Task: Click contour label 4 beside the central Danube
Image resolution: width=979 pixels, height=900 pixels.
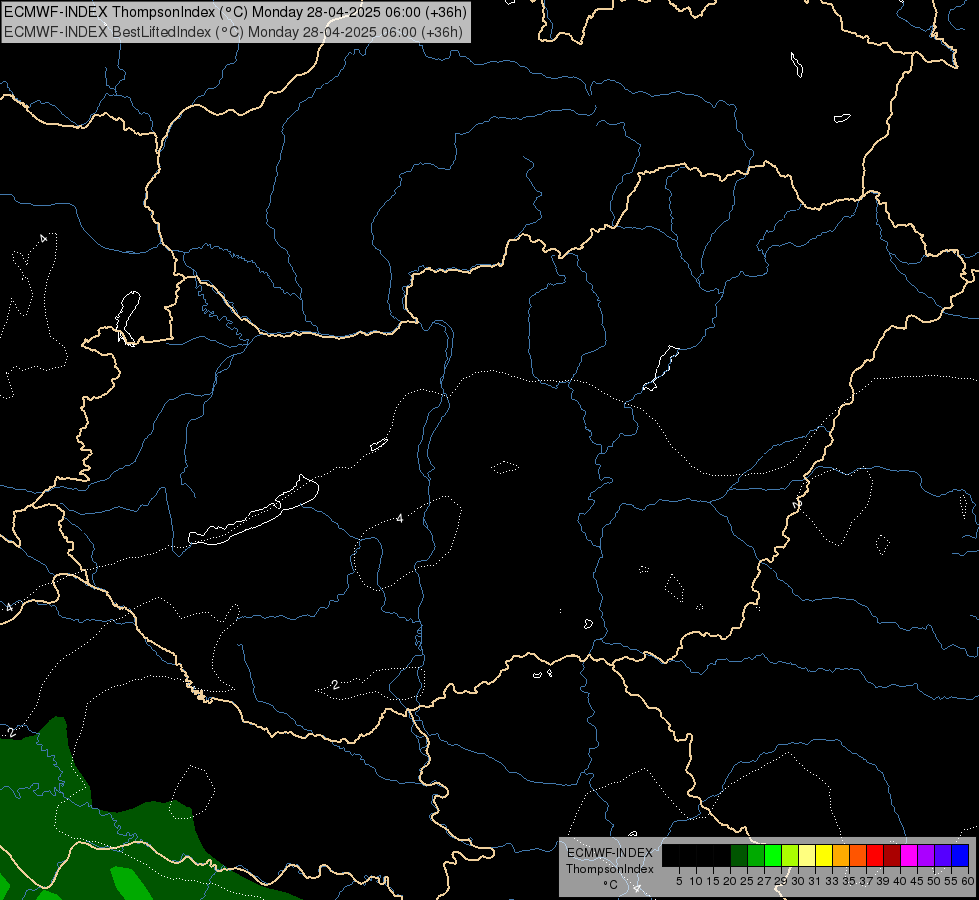Action: coord(400,518)
